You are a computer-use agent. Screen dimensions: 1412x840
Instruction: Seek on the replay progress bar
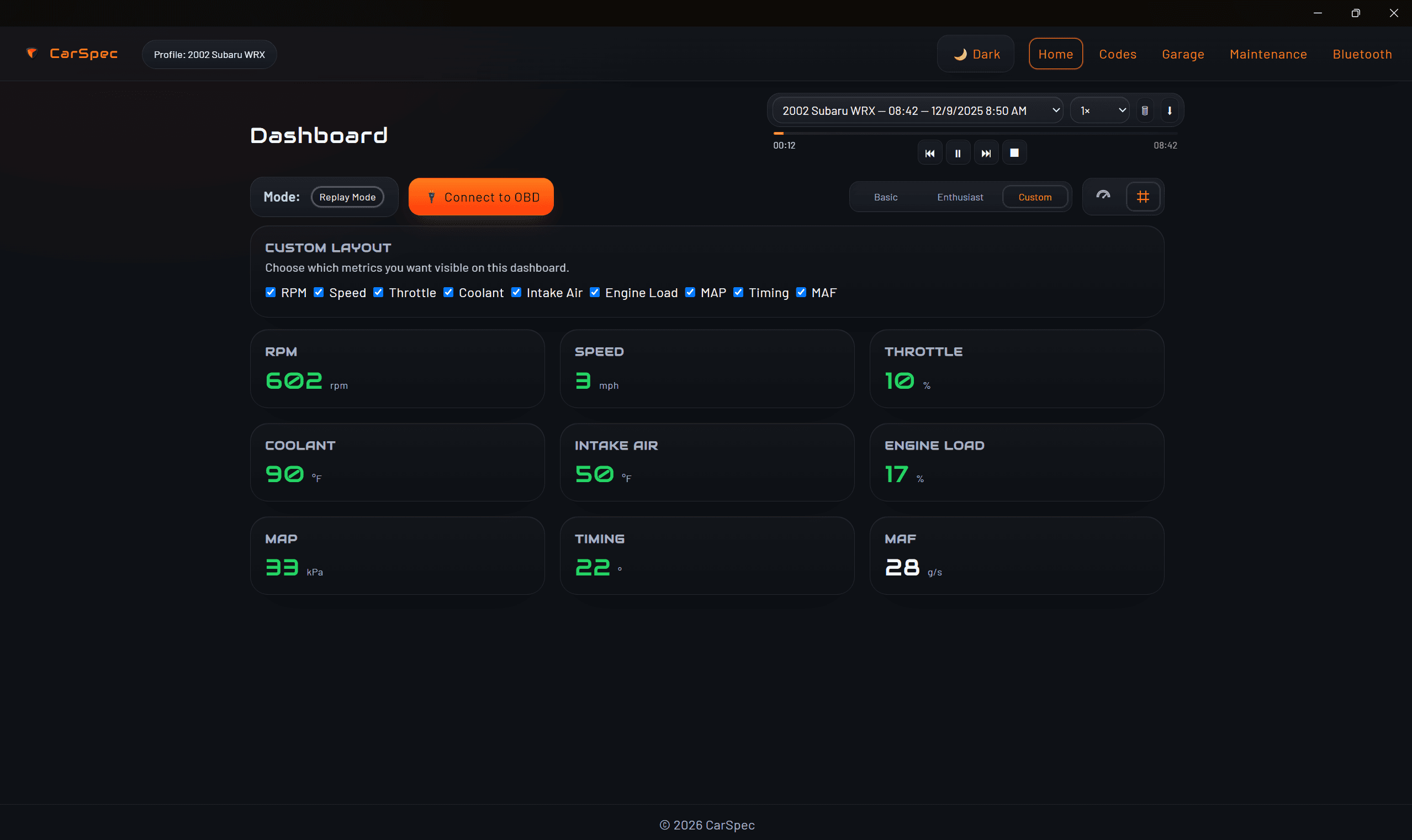[x=975, y=133]
